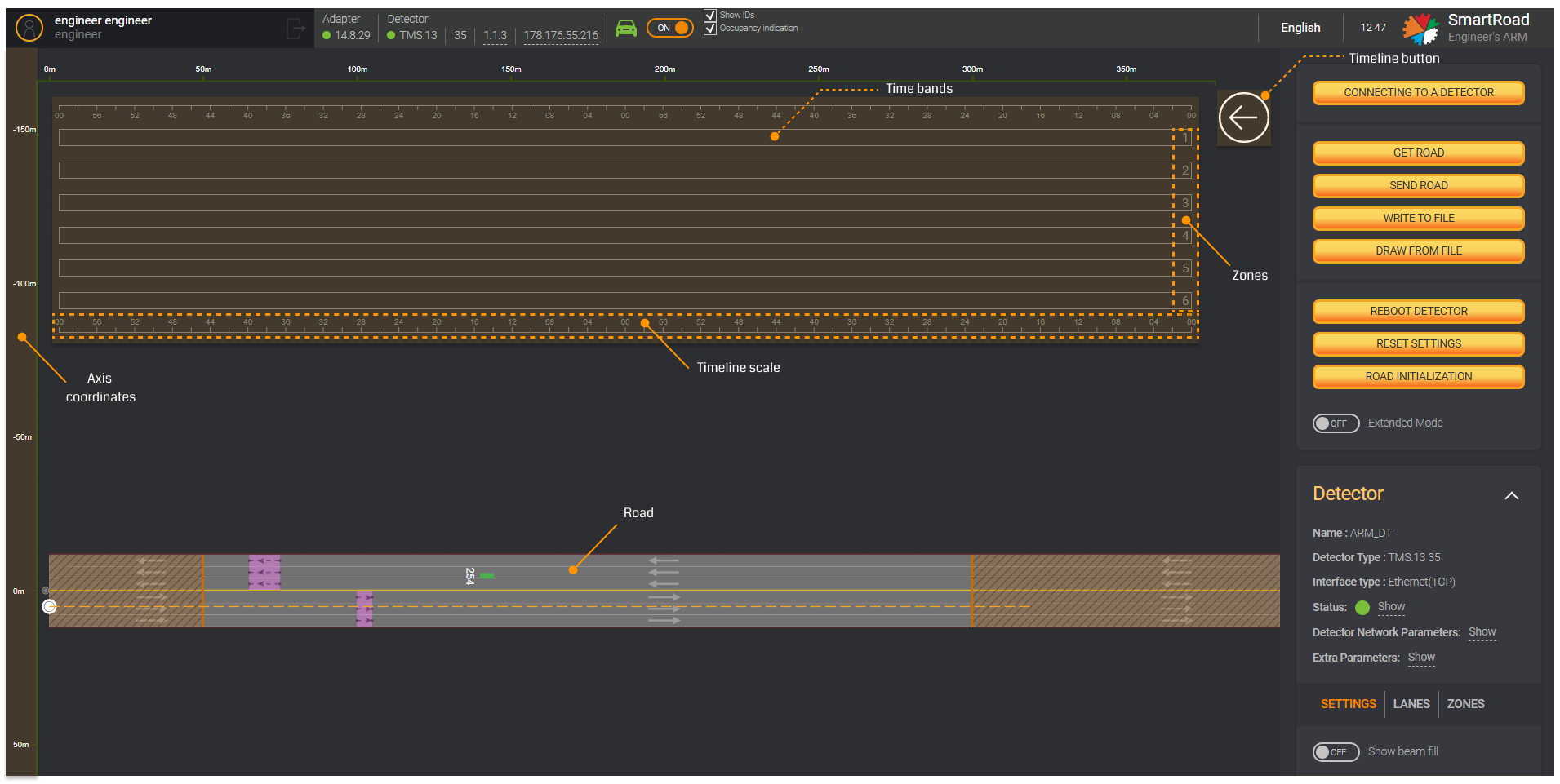This screenshot has width=1560, height=784.
Task: Click the Name : ARM_DT row
Action: 1352,534
